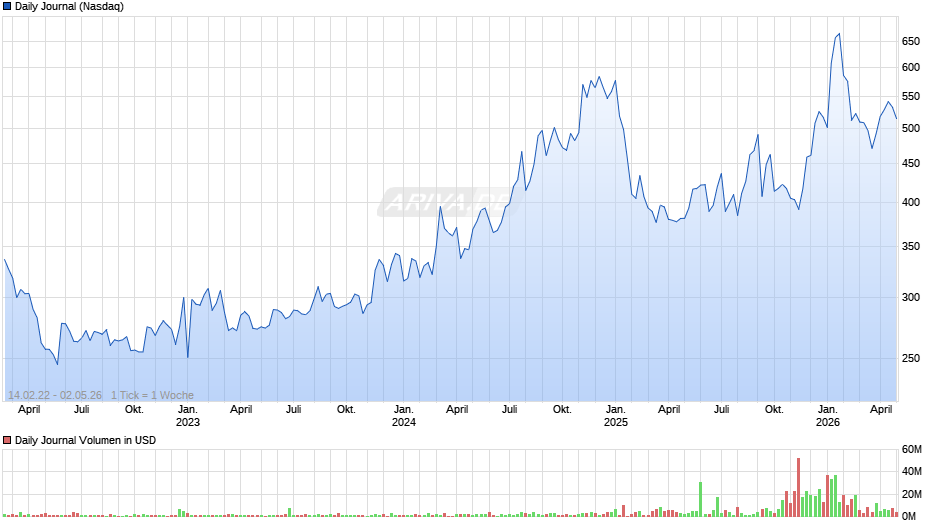Click the 250 price axis label

(x=911, y=358)
